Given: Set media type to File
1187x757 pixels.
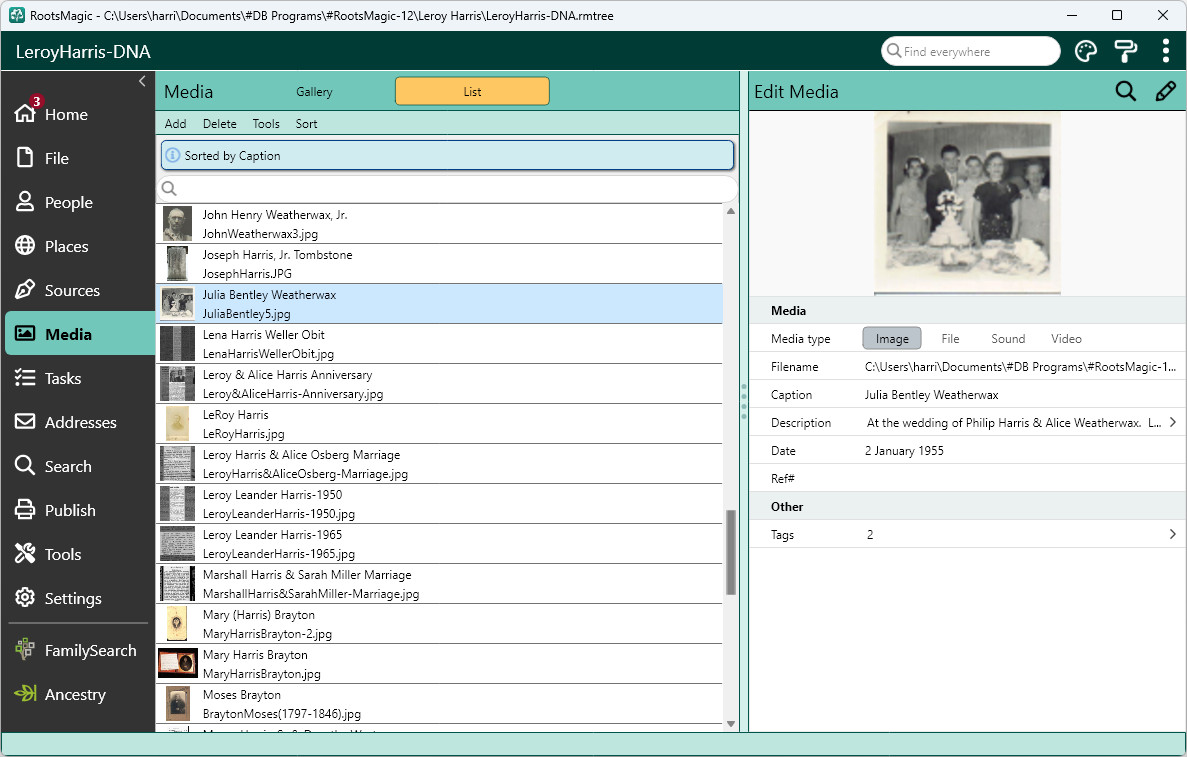Looking at the screenshot, I should (950, 338).
